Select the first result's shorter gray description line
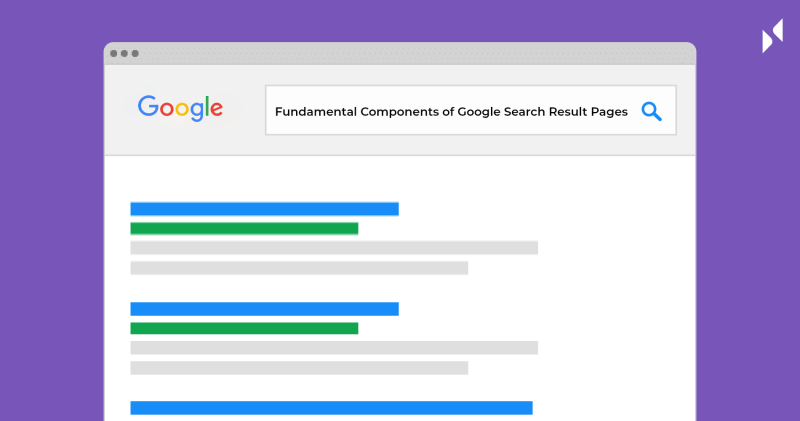Viewport: 800px width, 421px height. pos(299,268)
